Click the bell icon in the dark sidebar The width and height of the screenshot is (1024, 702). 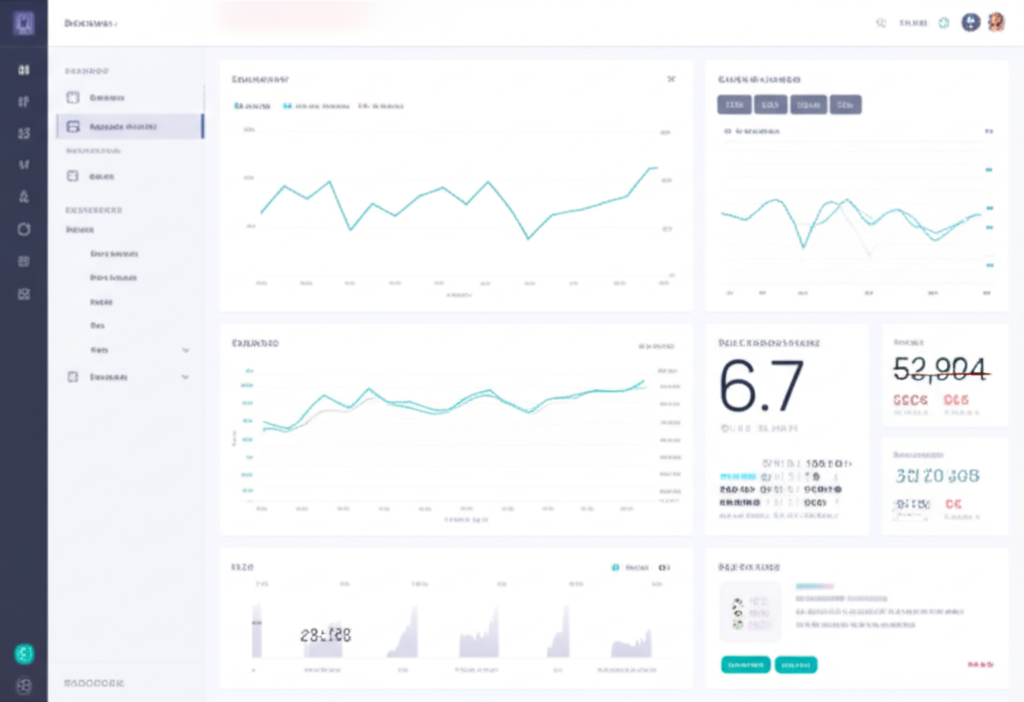click(x=24, y=196)
